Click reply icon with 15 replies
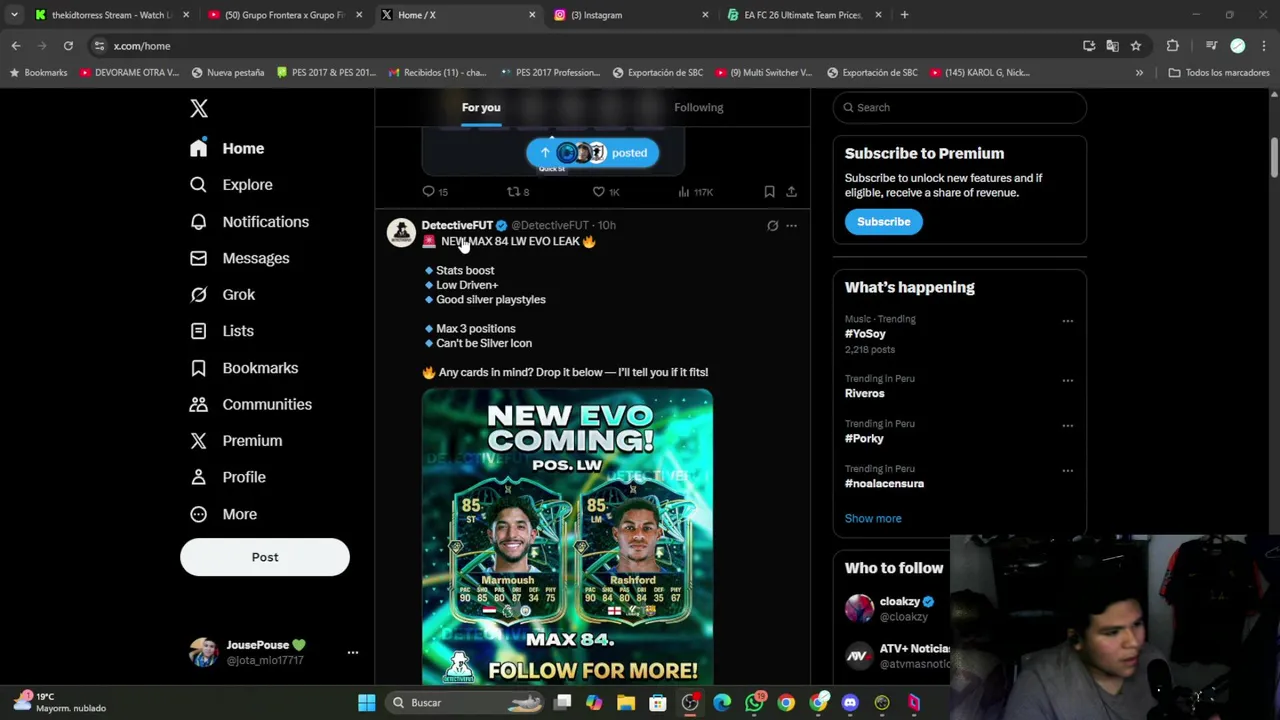 429,191
